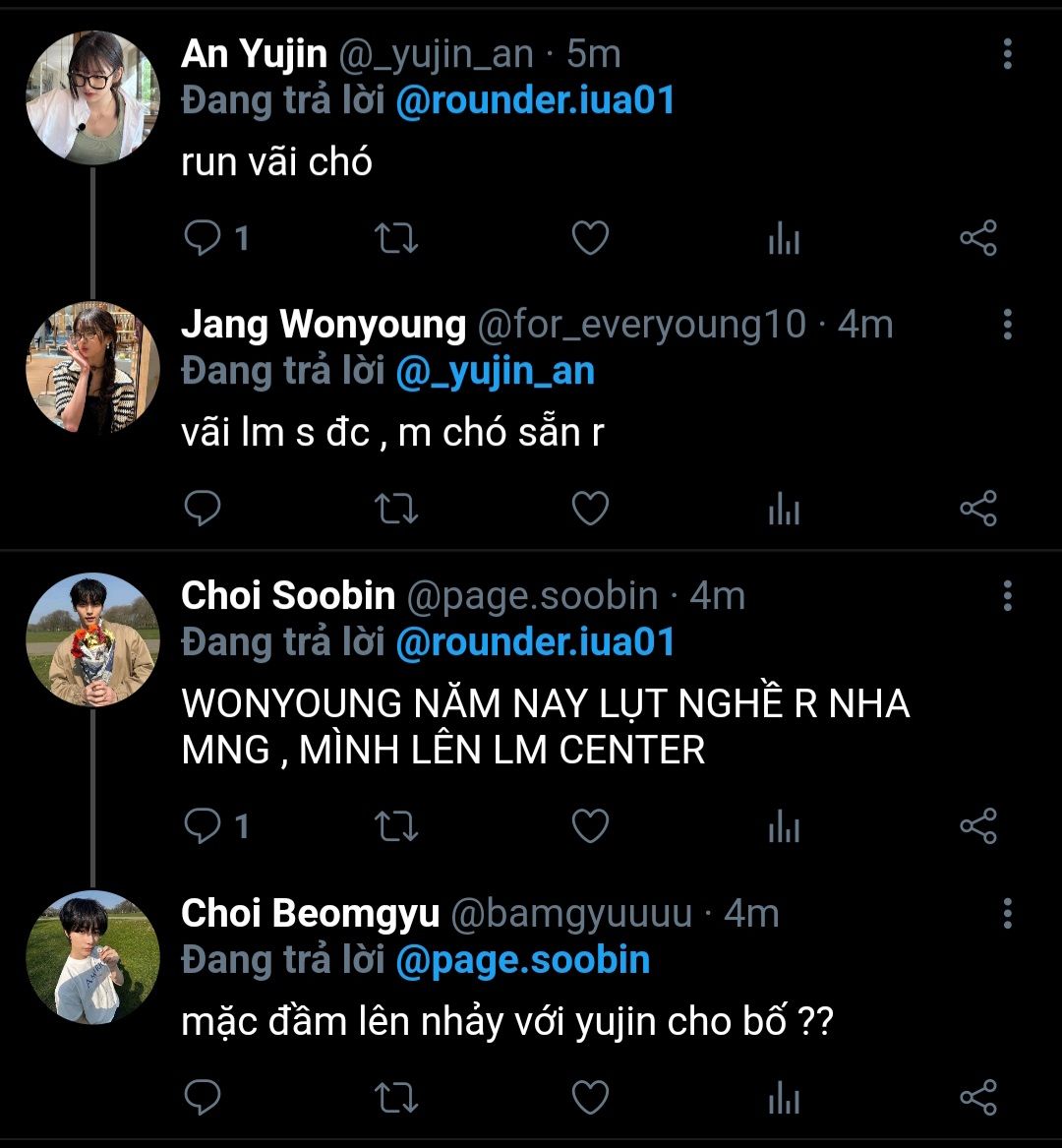Retweet Choi Soobin's all-caps tweet
This screenshot has height=1148, width=1062.
pos(397,826)
